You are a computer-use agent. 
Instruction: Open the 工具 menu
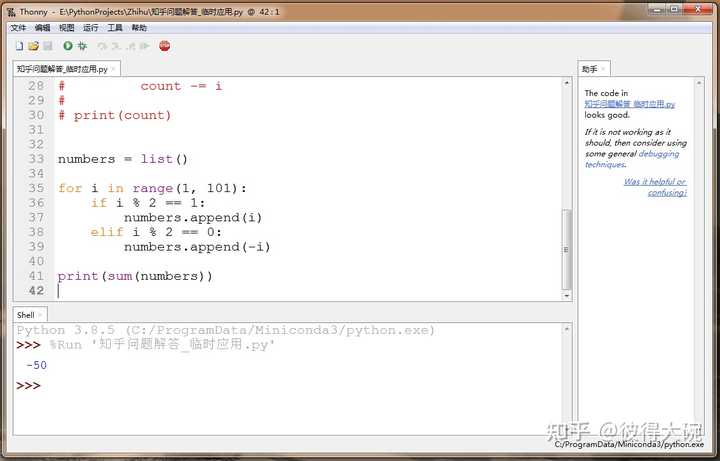115,28
